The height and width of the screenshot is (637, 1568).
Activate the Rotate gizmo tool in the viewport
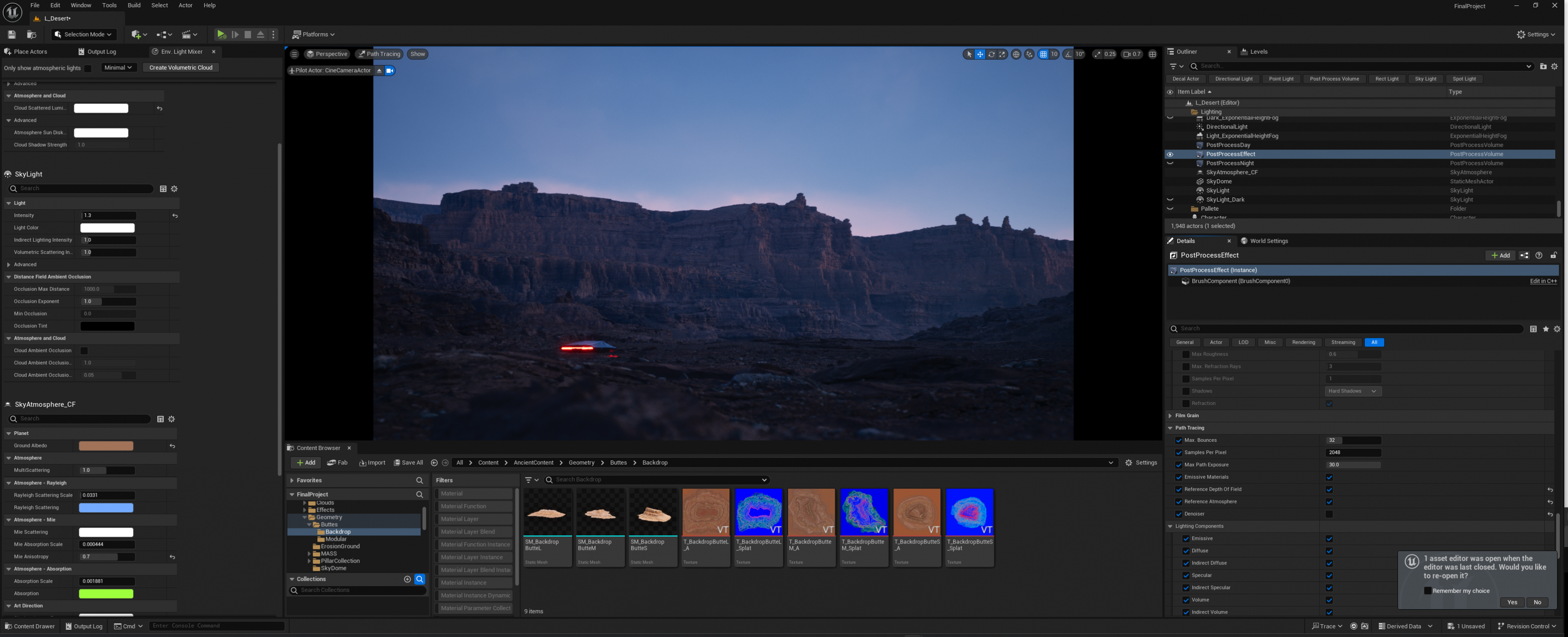pyautogui.click(x=991, y=54)
